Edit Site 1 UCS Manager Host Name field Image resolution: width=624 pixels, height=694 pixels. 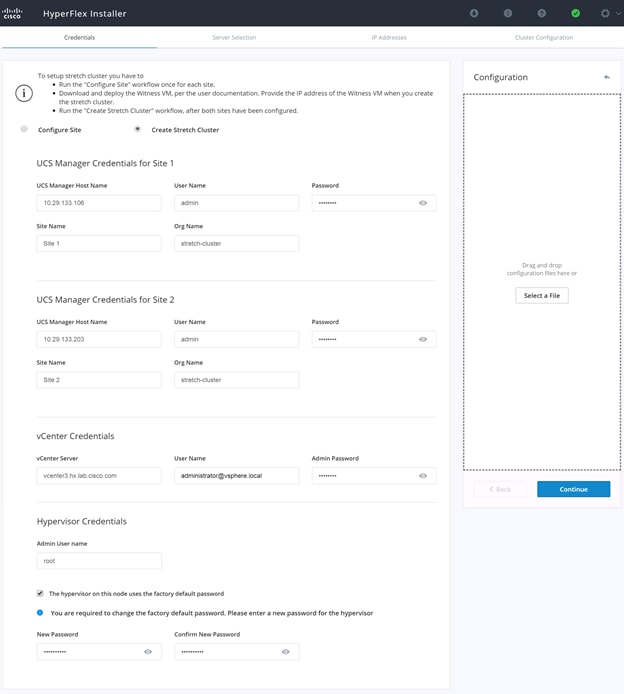[x=99, y=203]
